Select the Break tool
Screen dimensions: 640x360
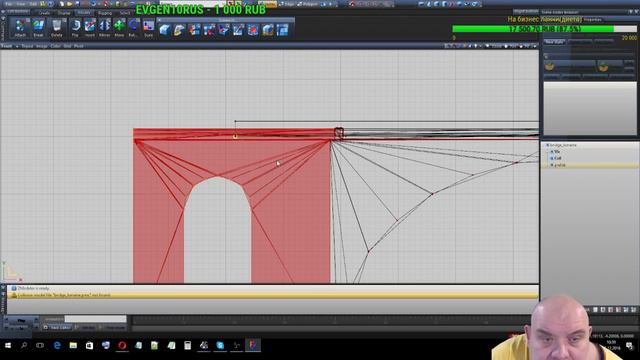pos(38,28)
